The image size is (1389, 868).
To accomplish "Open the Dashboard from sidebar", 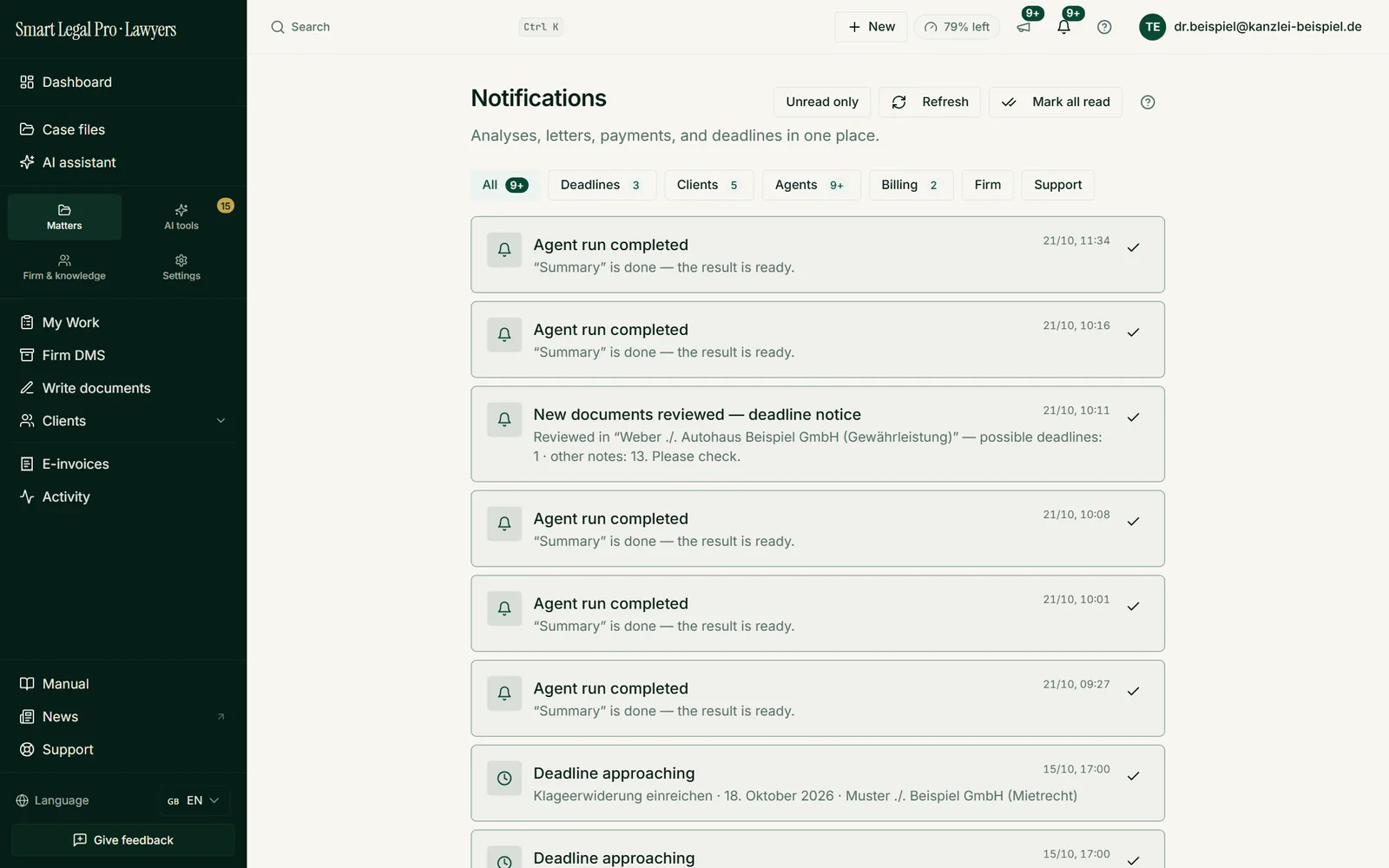I will pyautogui.click(x=123, y=82).
